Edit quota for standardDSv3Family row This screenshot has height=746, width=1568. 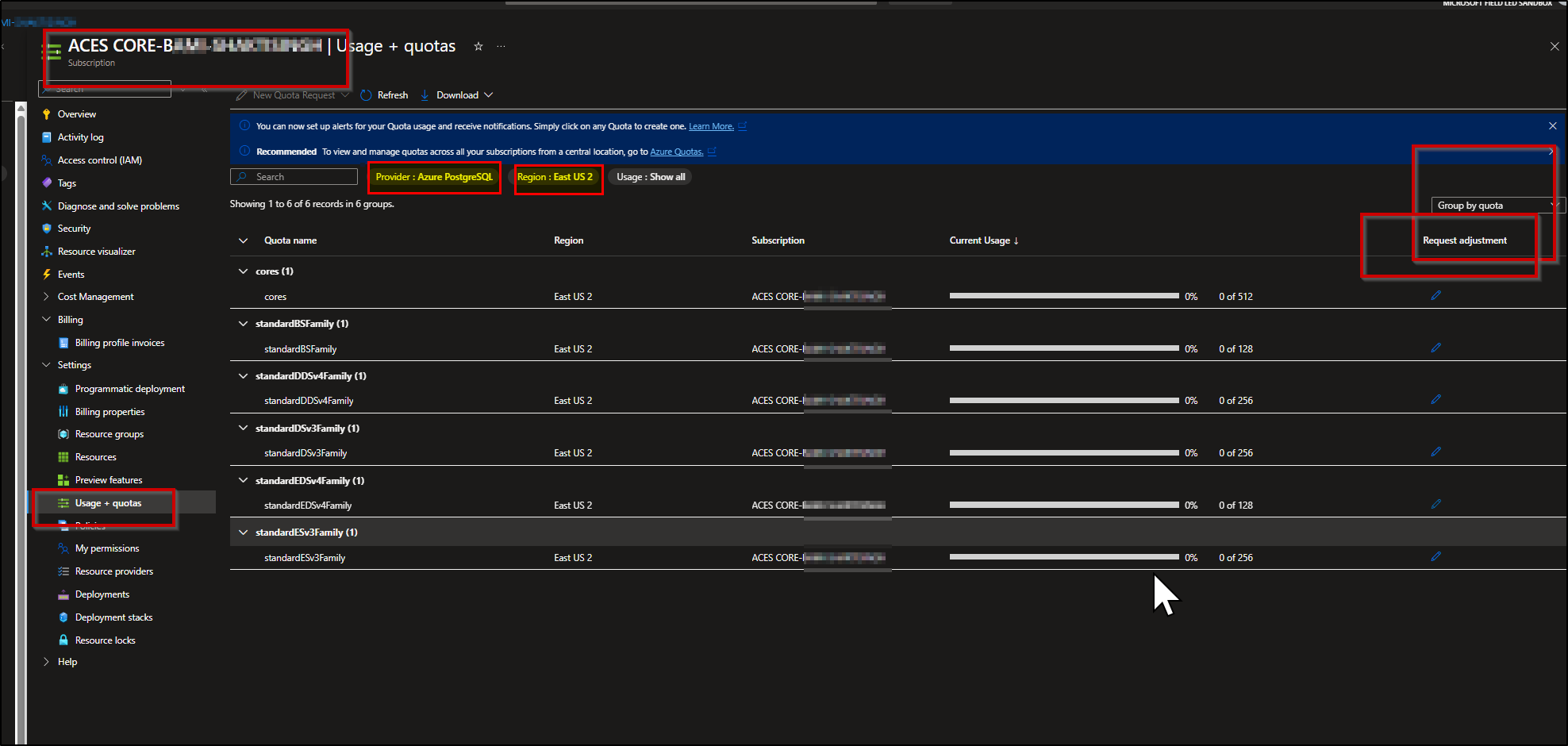(1436, 452)
